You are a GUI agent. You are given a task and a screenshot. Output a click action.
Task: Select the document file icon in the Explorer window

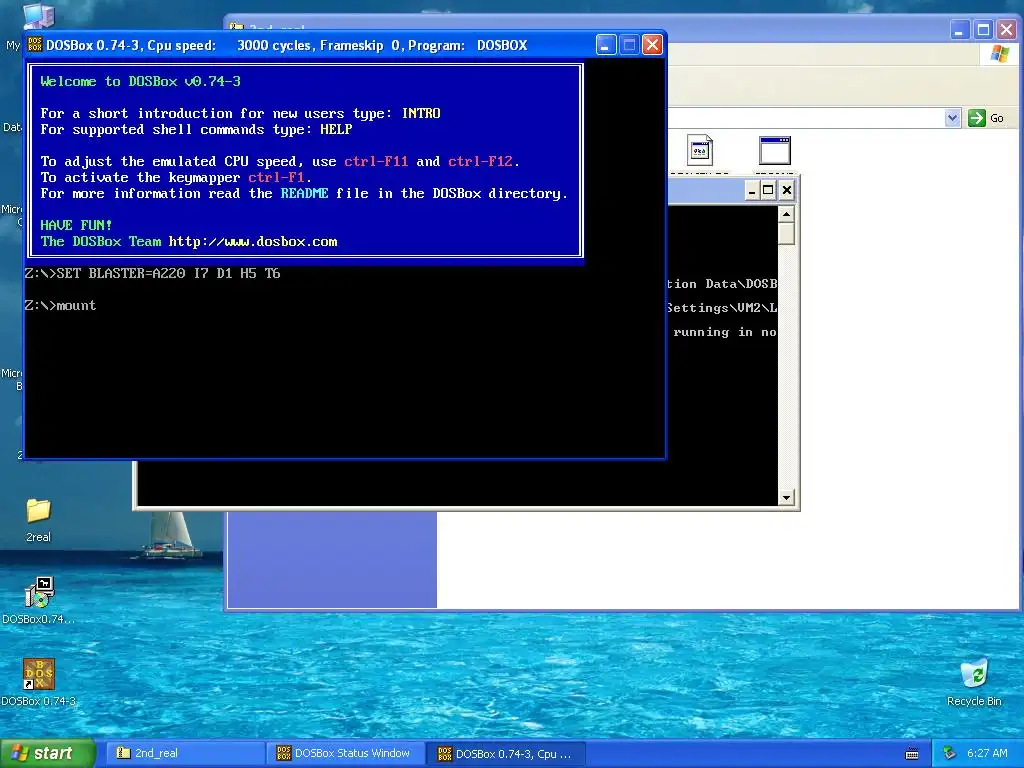click(699, 150)
